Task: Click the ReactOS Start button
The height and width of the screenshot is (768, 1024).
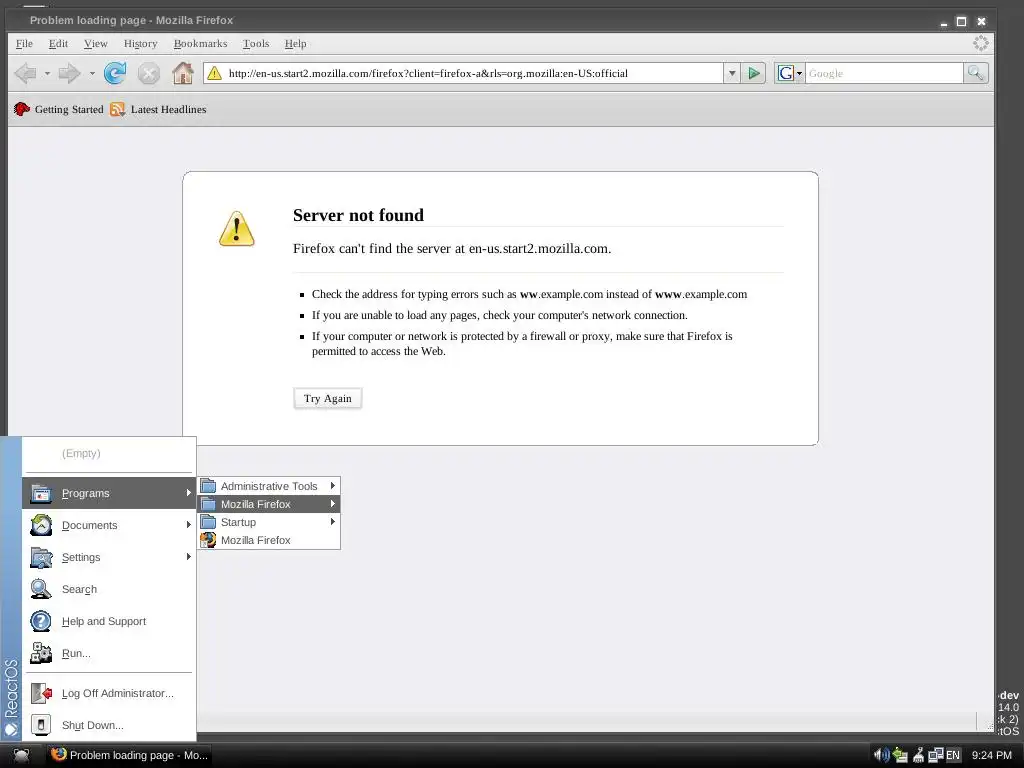Action: (x=21, y=755)
